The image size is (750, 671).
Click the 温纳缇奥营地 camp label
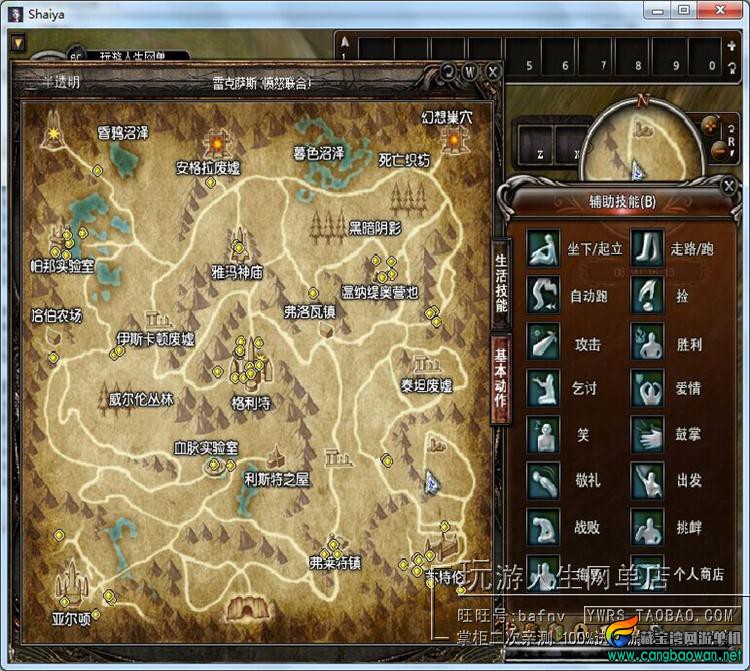point(380,292)
